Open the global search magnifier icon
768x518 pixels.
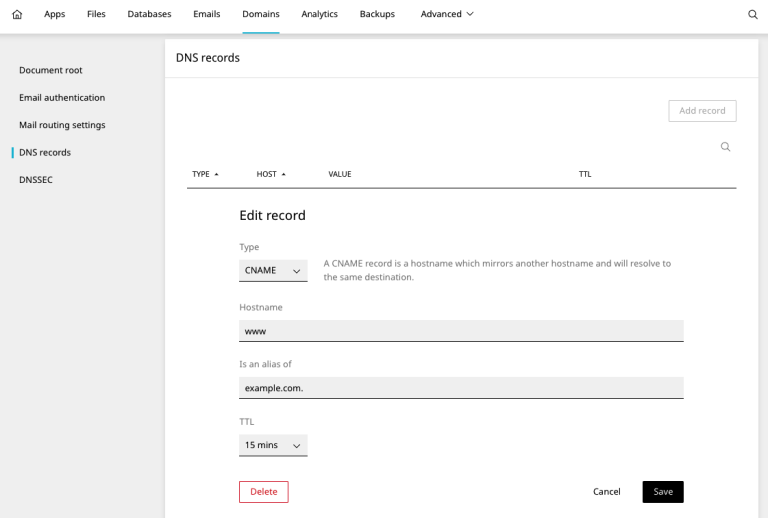coord(753,14)
